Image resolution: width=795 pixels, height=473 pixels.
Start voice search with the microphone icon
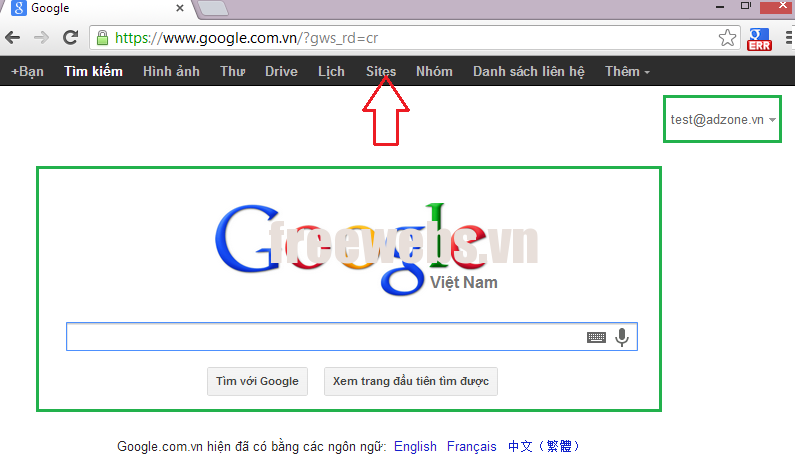click(622, 337)
